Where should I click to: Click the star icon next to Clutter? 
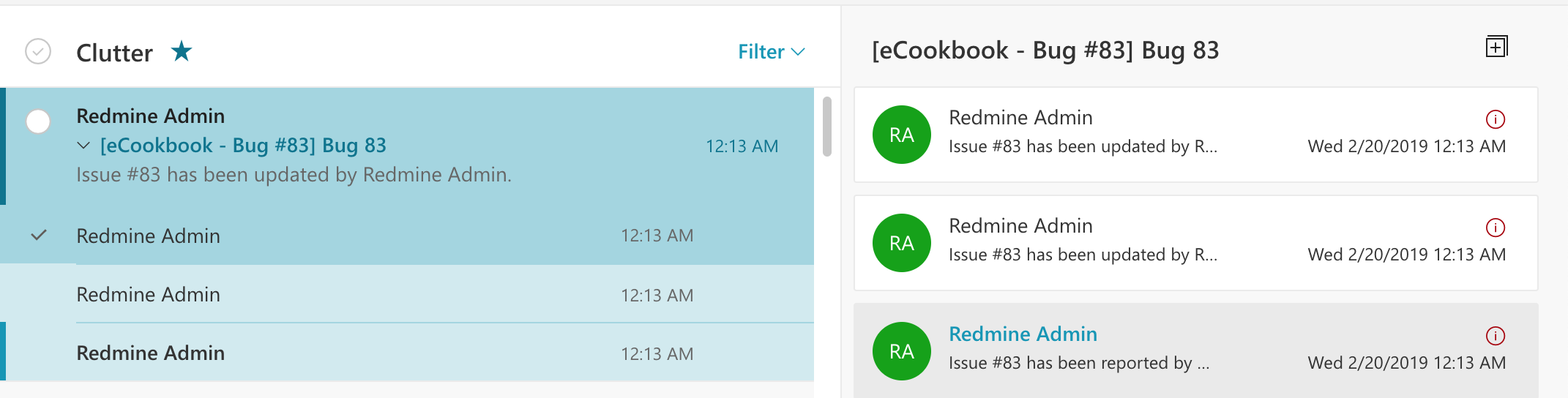click(x=182, y=51)
